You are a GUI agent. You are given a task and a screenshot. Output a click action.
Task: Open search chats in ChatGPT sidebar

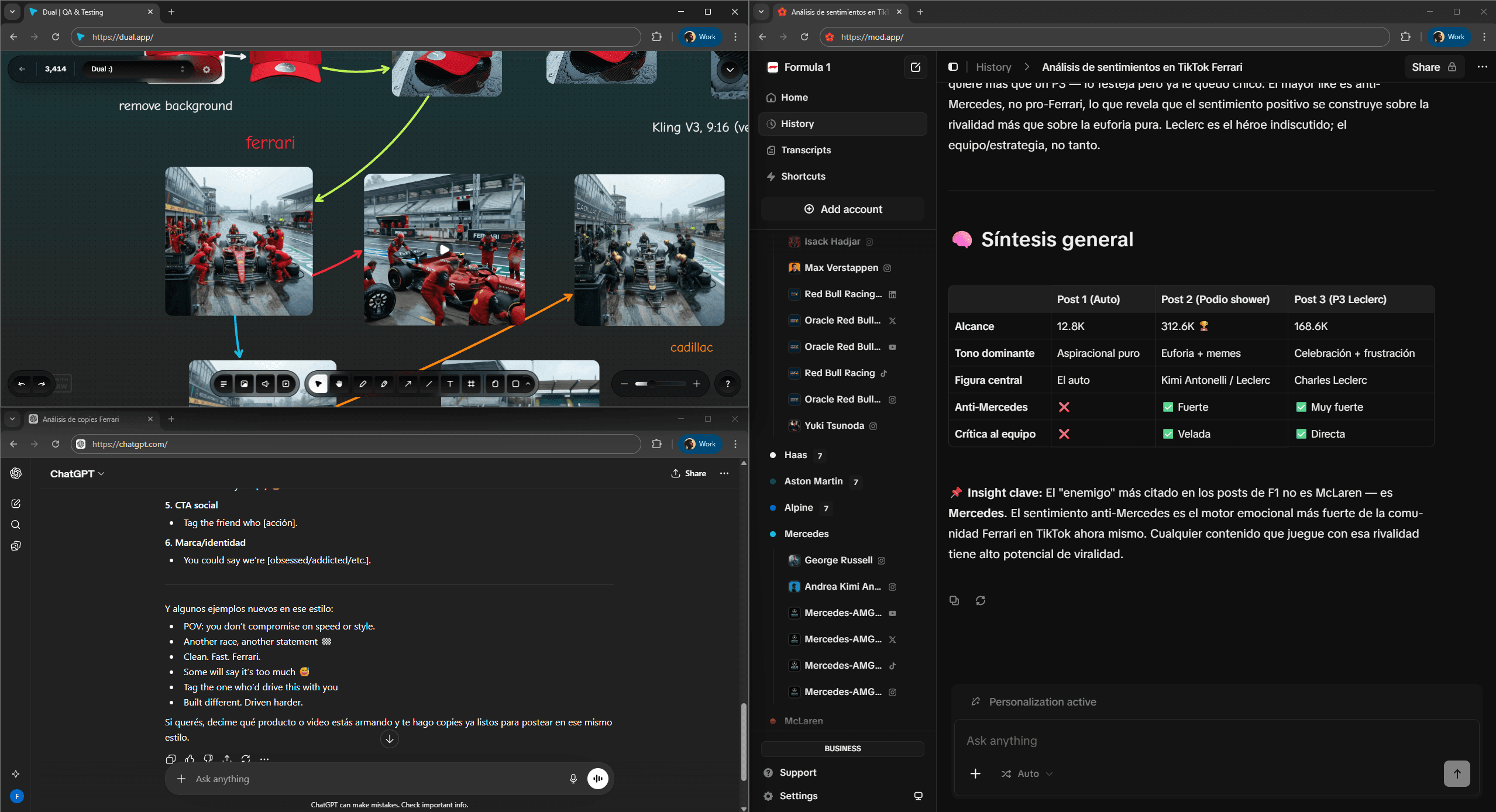point(16,525)
